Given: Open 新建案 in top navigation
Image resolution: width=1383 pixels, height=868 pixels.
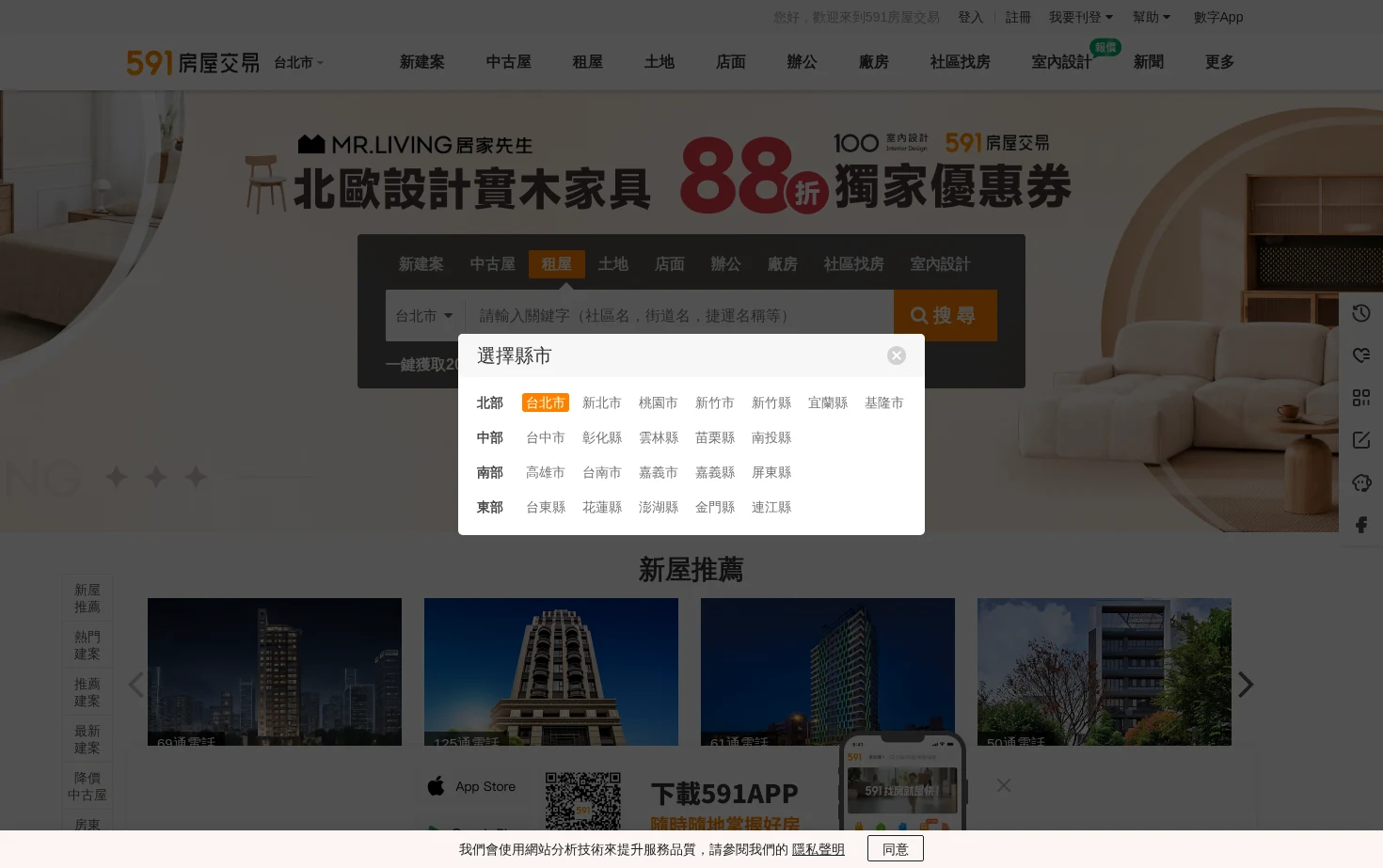Looking at the screenshot, I should (x=421, y=62).
